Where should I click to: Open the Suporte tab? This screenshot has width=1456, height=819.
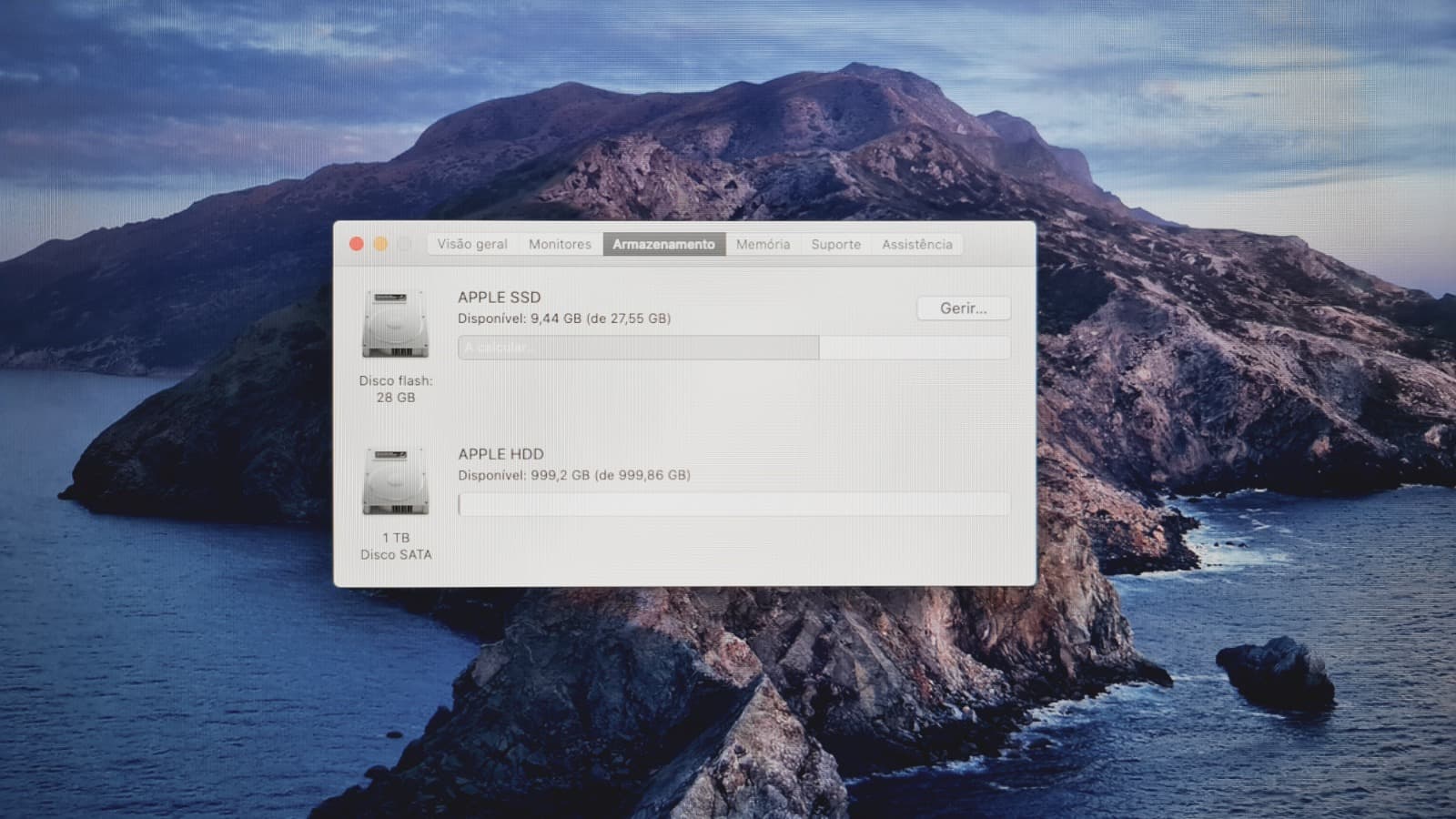pos(836,244)
